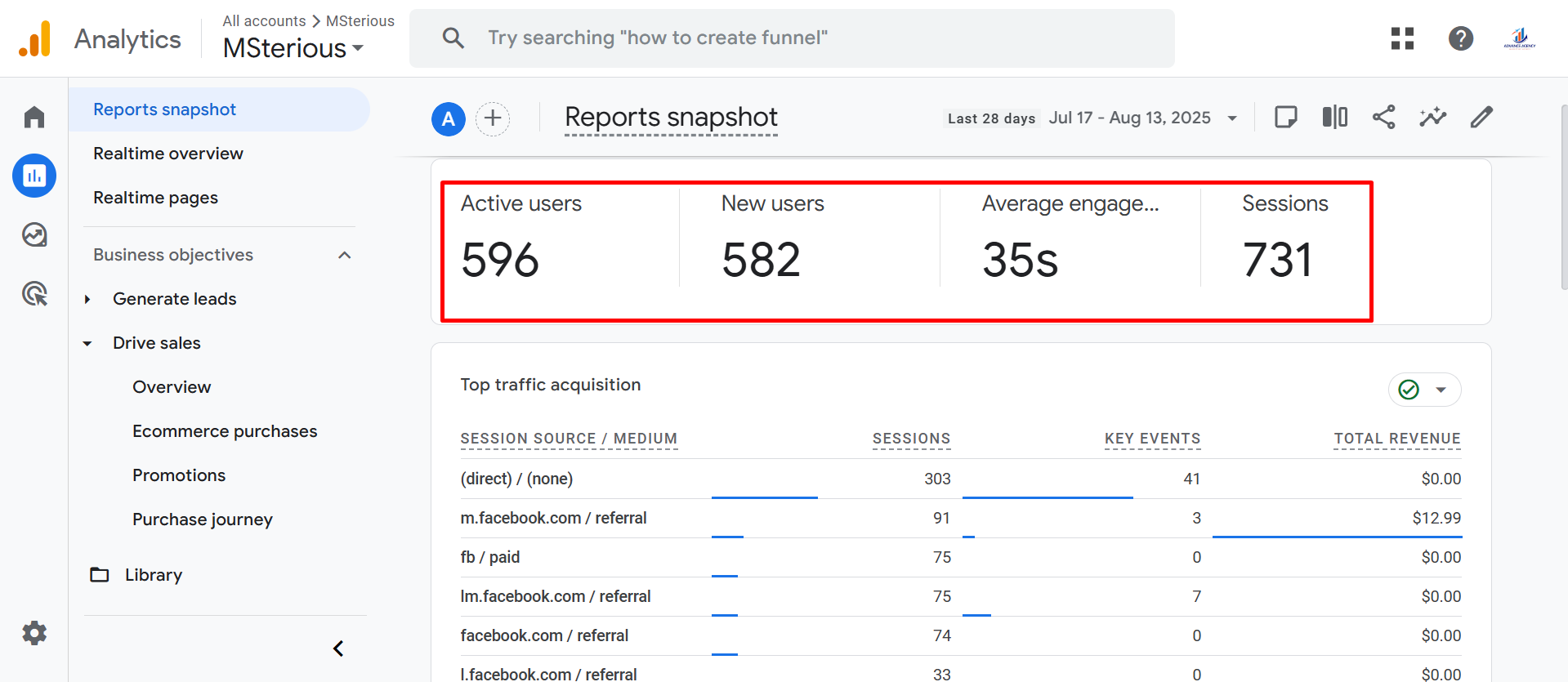Open the data quality checkmark dropdown

tap(1424, 390)
